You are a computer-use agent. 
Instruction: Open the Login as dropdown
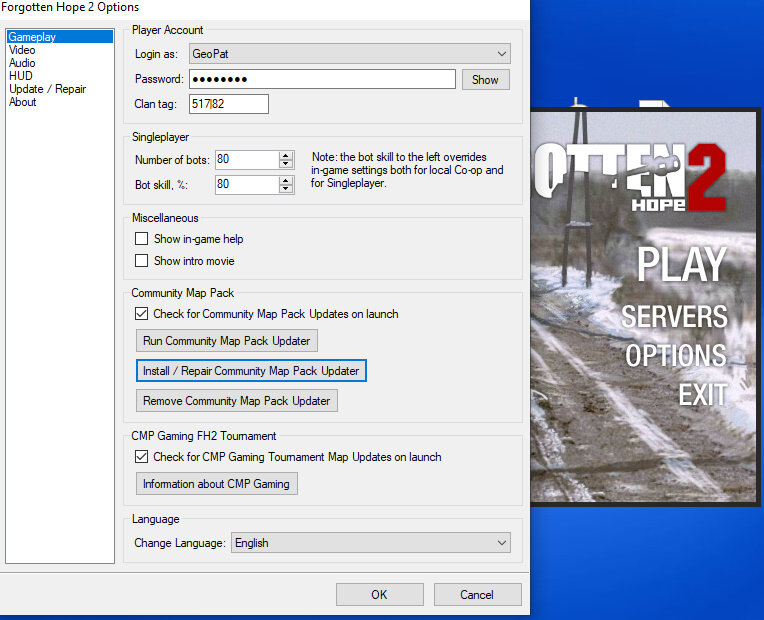501,54
